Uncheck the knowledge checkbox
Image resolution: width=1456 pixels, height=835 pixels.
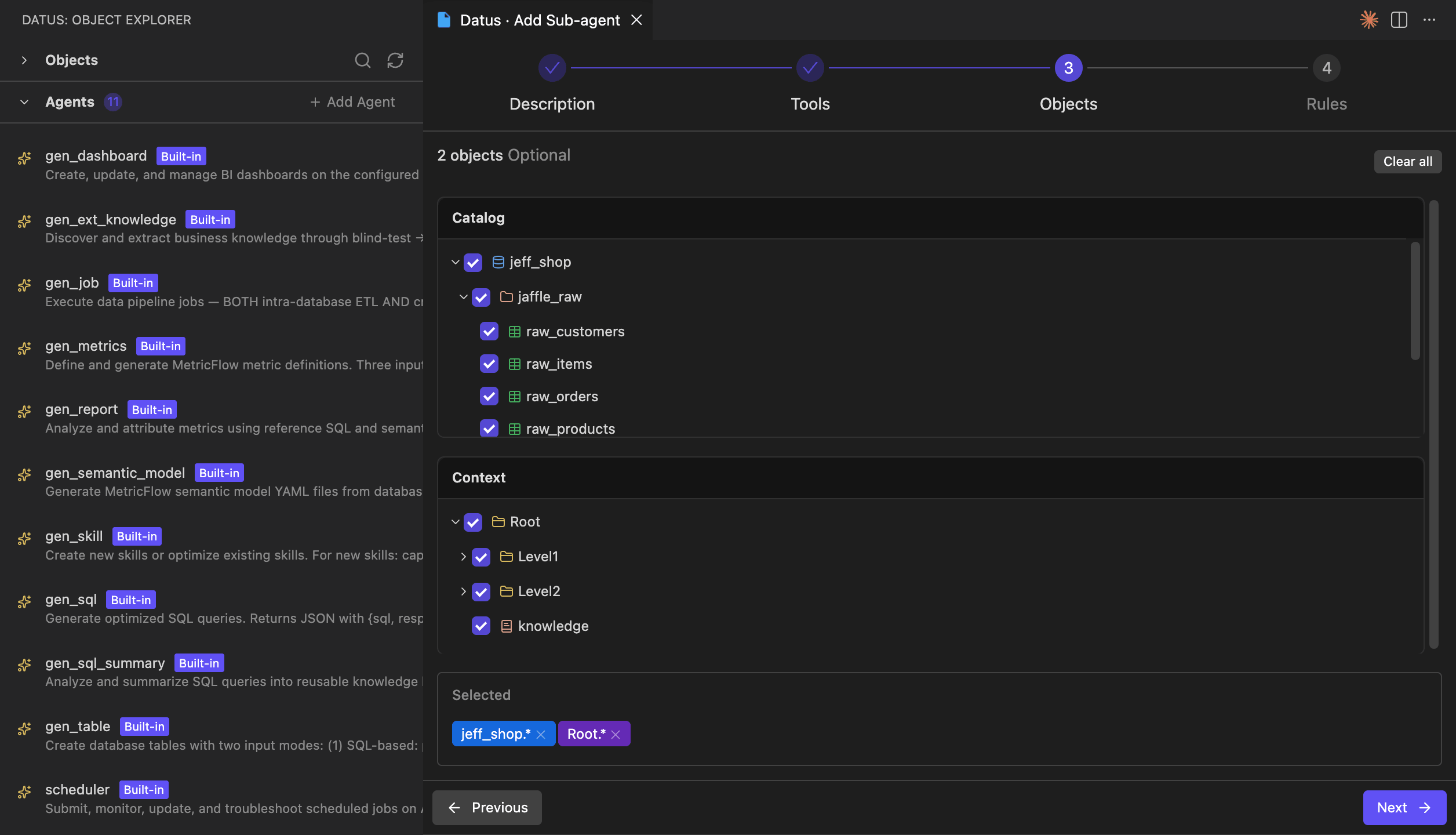pyautogui.click(x=481, y=626)
